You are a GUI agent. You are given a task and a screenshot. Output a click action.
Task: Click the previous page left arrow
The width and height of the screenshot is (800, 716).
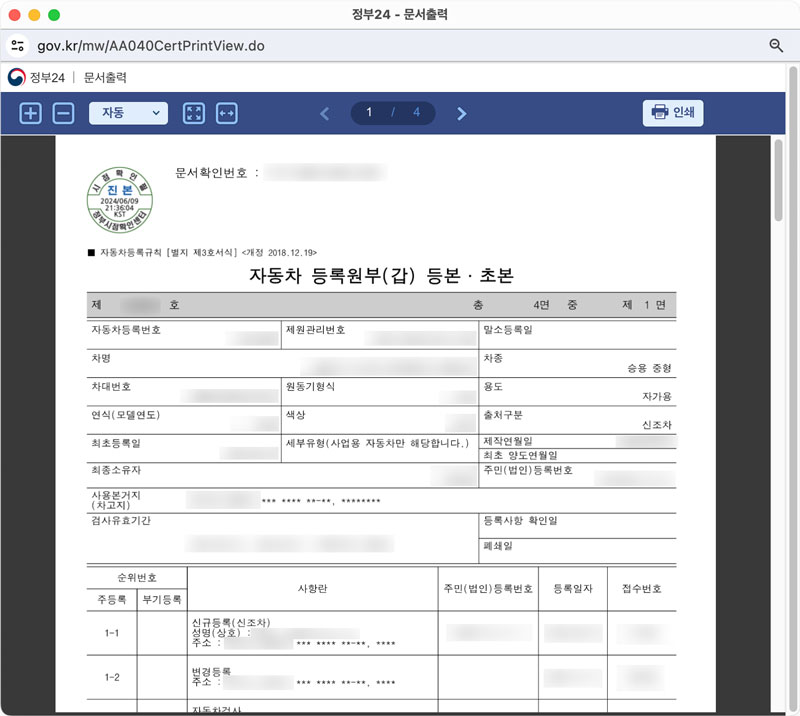click(324, 113)
